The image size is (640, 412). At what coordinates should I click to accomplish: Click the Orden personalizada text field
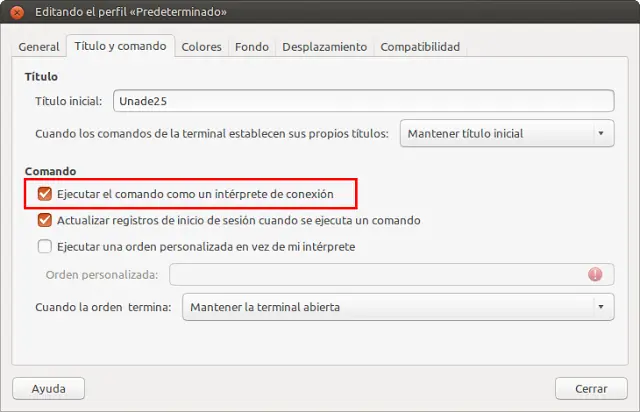click(x=392, y=274)
